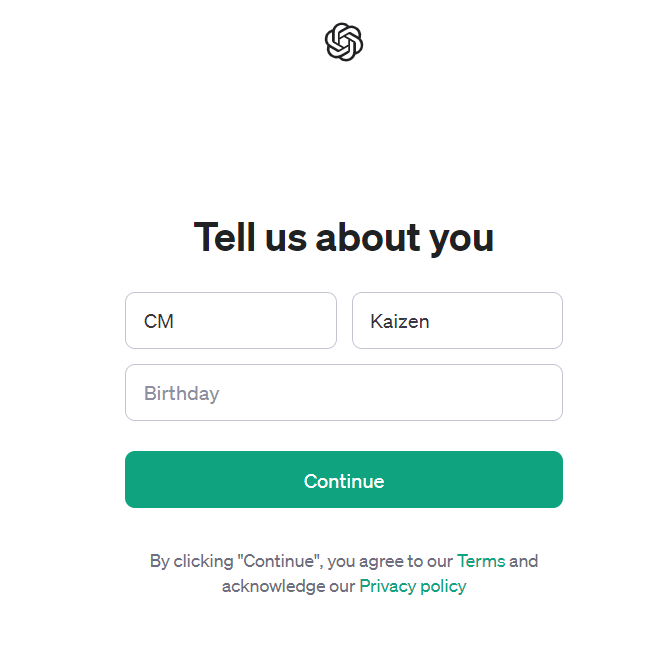View the terms of service agreement
This screenshot has height=653, width=652.
pyautogui.click(x=481, y=561)
